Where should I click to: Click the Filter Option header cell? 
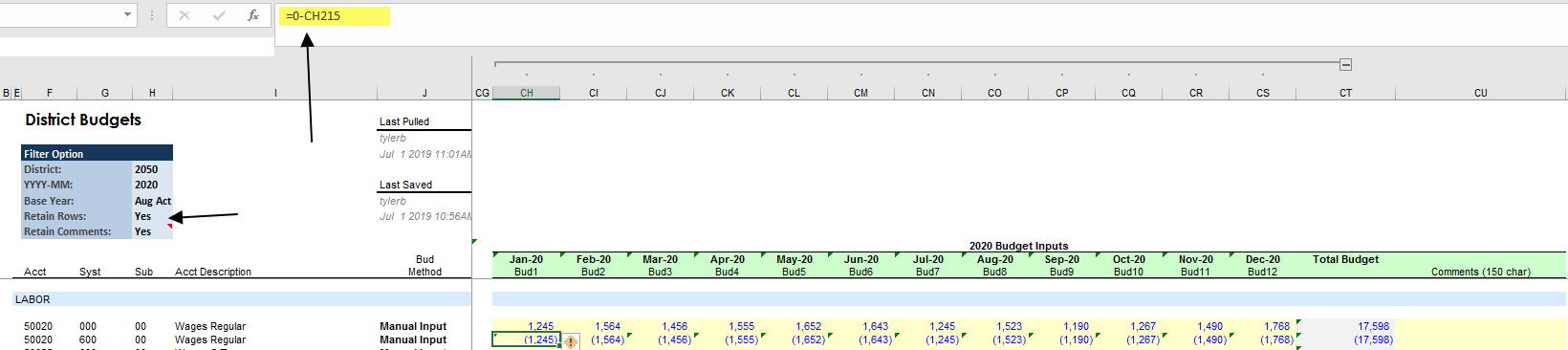(97, 153)
